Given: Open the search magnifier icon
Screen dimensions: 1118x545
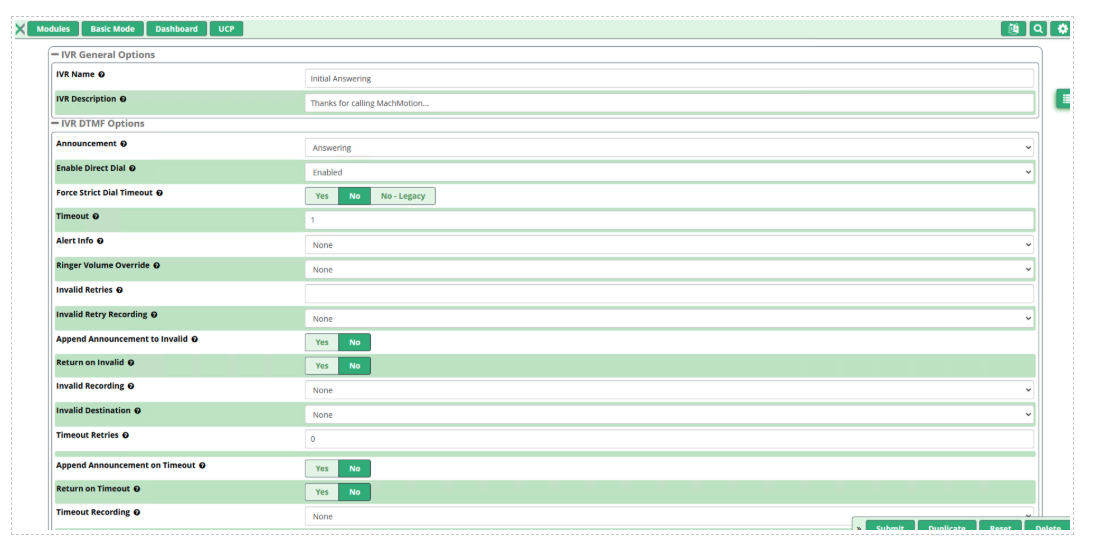Looking at the screenshot, I should tap(1039, 29).
